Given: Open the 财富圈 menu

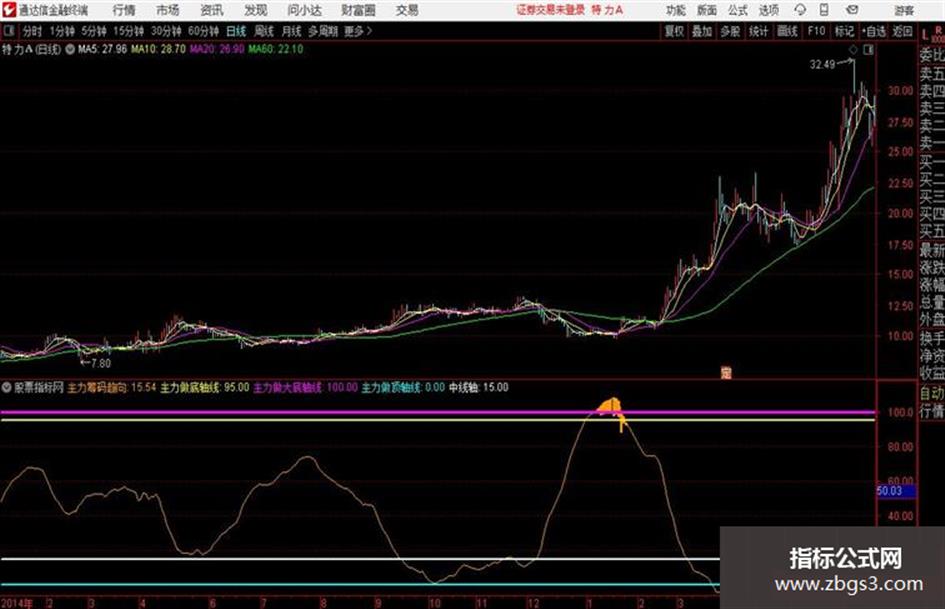Looking at the screenshot, I should click(358, 10).
